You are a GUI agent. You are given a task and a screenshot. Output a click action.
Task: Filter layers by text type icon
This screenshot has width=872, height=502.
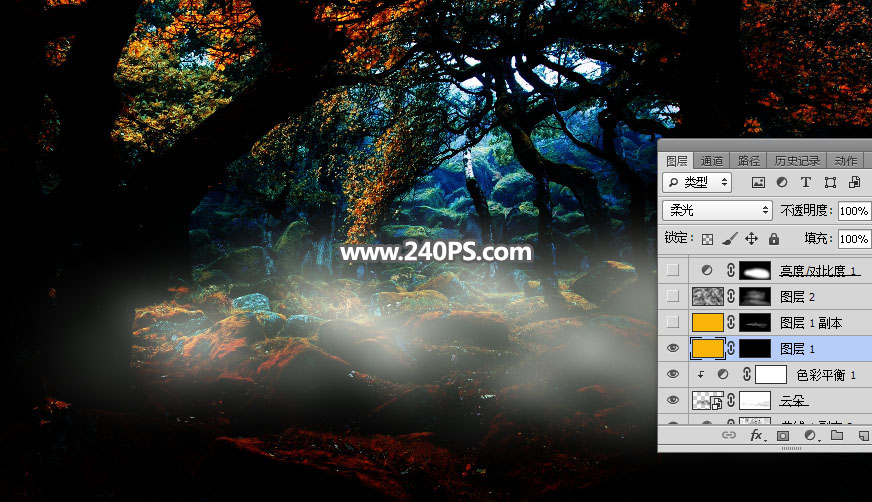tap(805, 182)
